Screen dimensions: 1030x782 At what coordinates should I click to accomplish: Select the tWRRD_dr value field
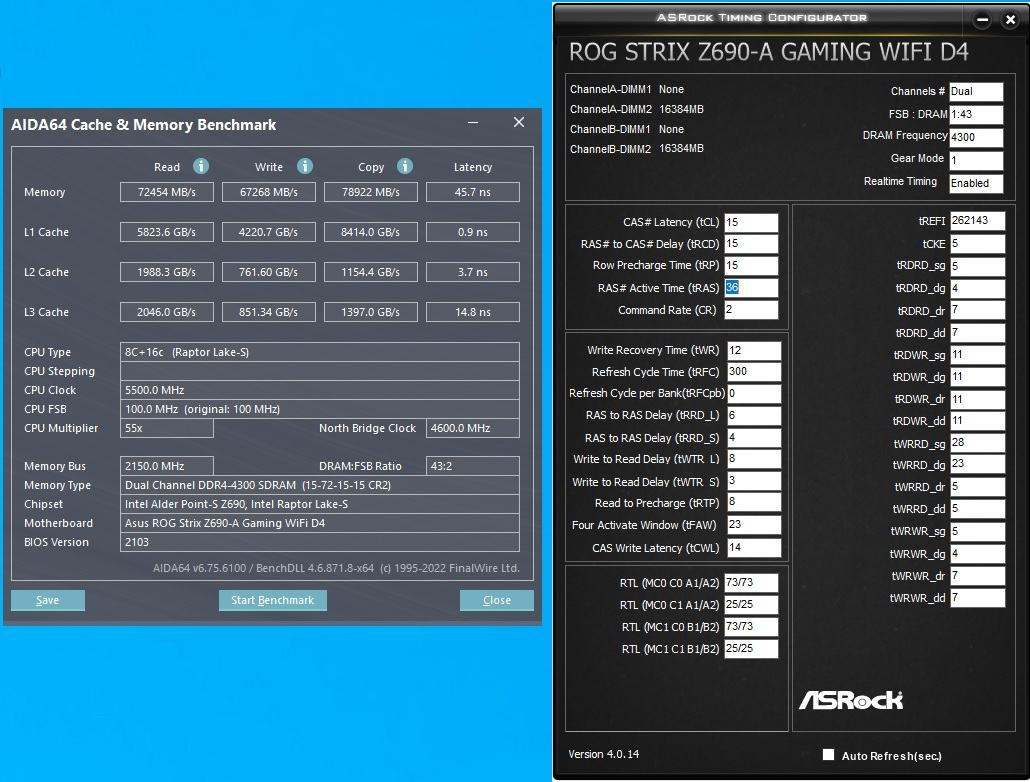click(977, 487)
